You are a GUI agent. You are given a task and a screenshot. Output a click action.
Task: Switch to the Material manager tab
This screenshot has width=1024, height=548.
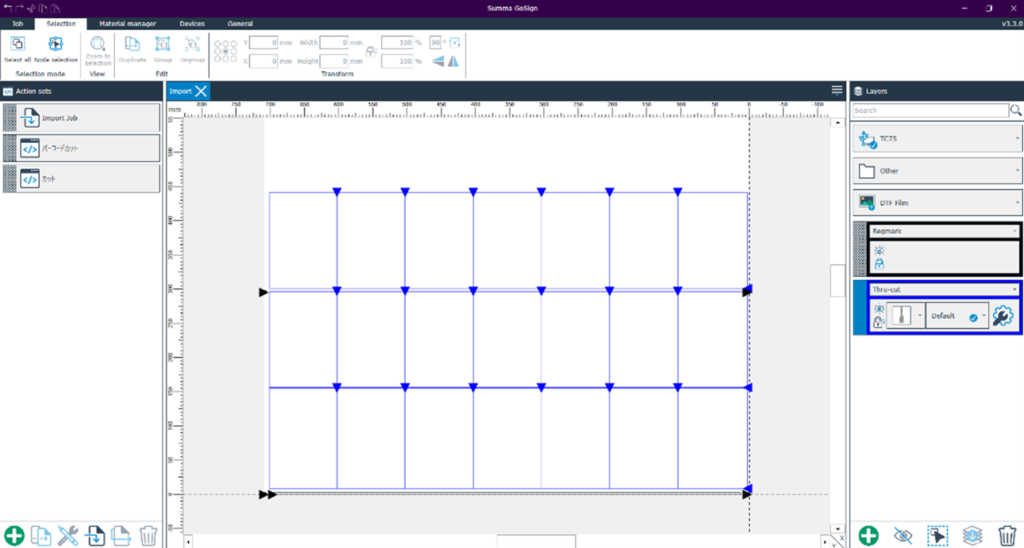click(x=127, y=23)
